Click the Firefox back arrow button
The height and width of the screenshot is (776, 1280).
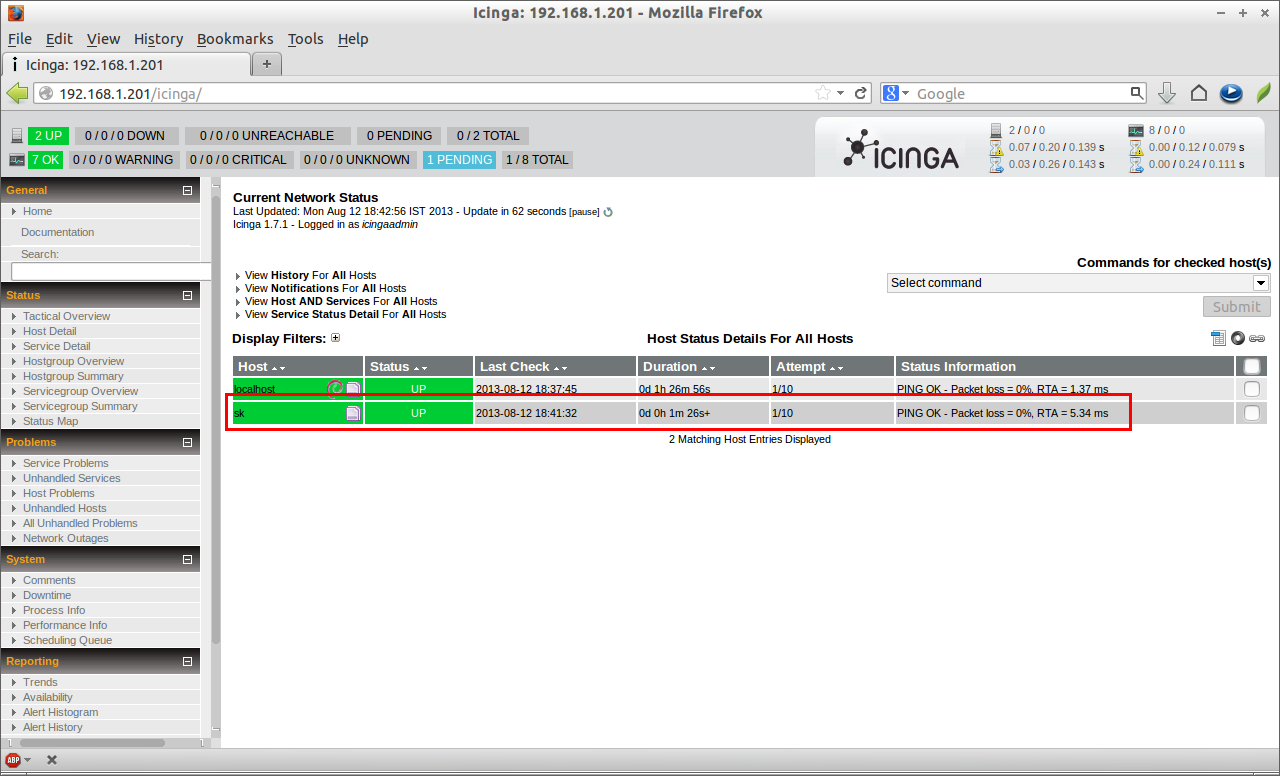pos(17,93)
